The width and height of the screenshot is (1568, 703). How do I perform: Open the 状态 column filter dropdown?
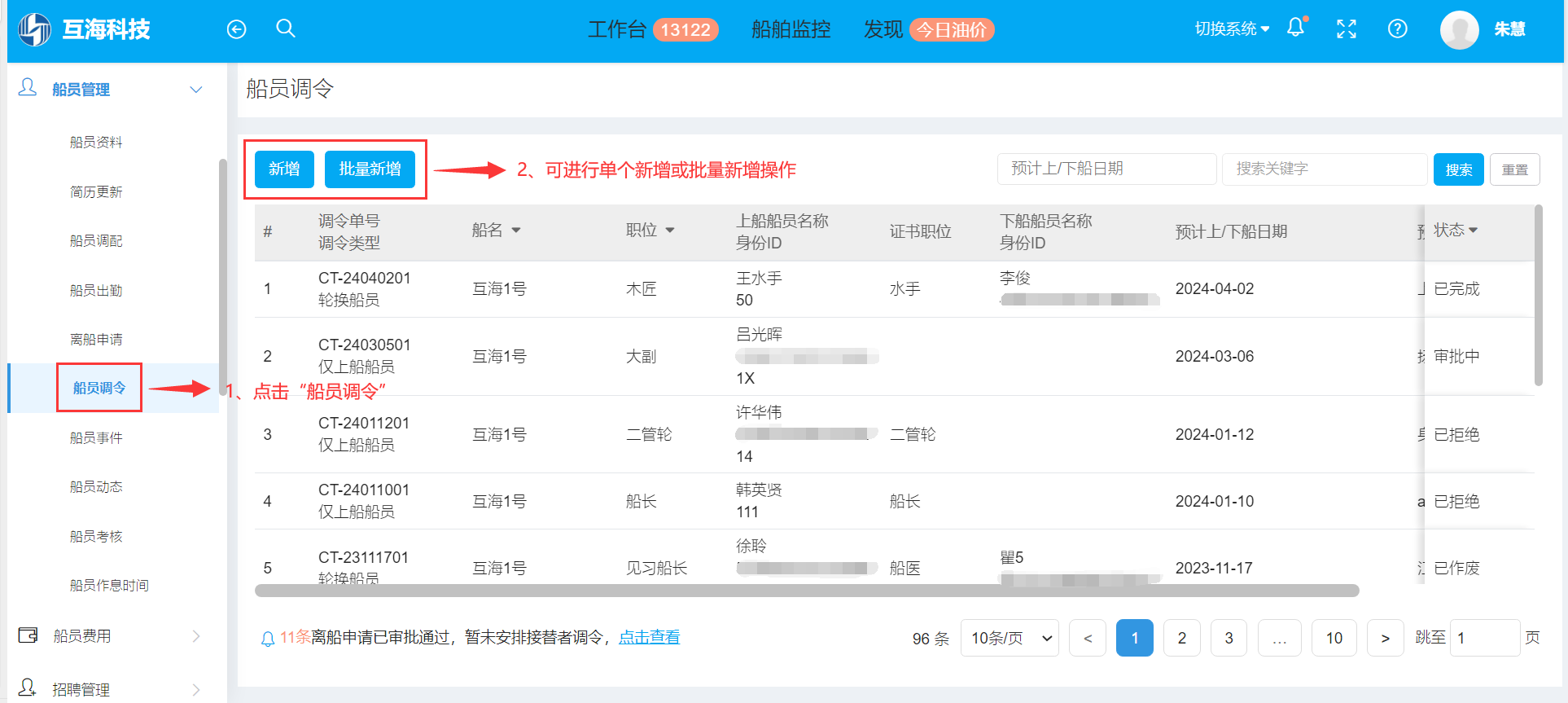coord(1474,231)
